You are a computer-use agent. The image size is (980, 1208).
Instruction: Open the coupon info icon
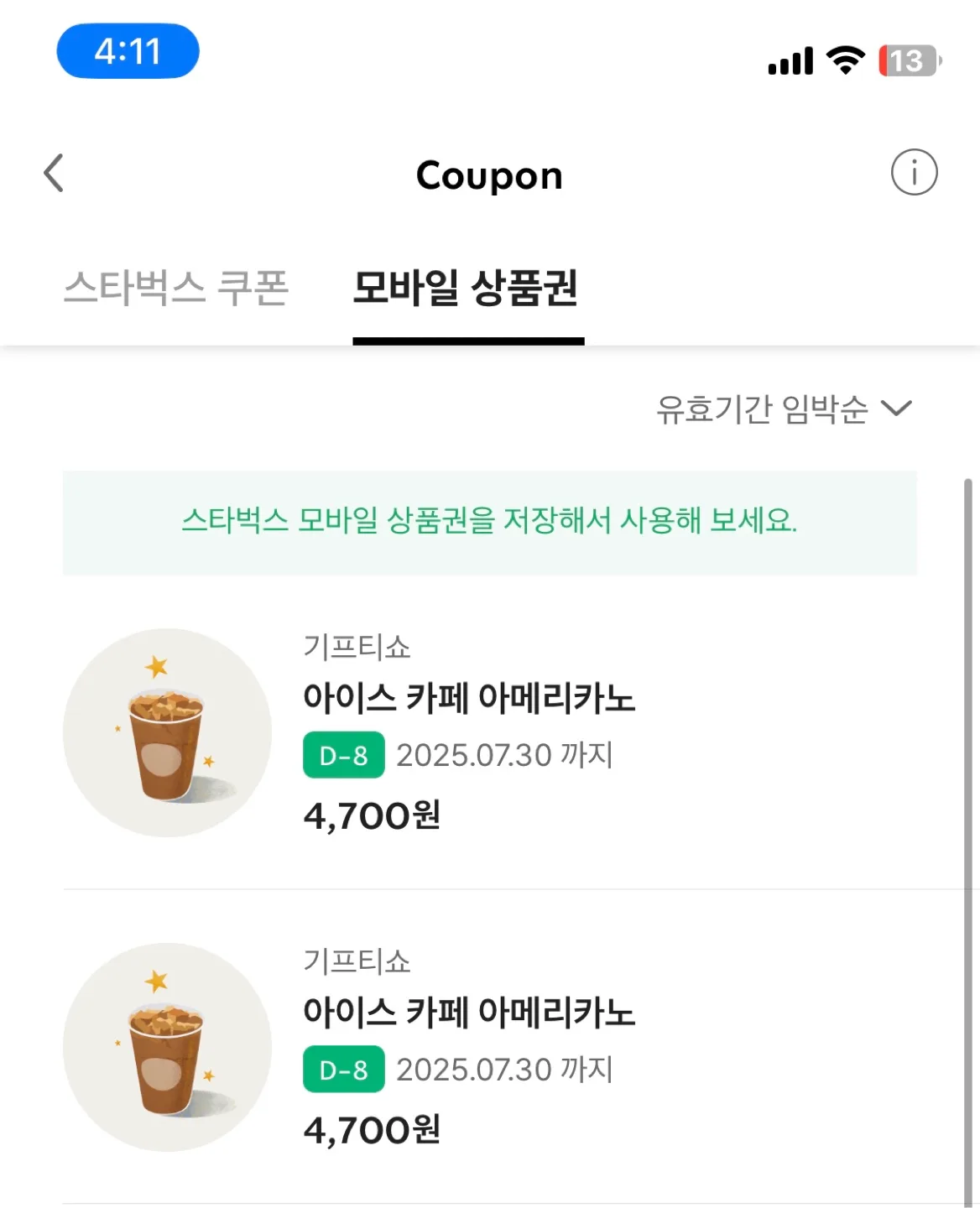click(x=914, y=172)
